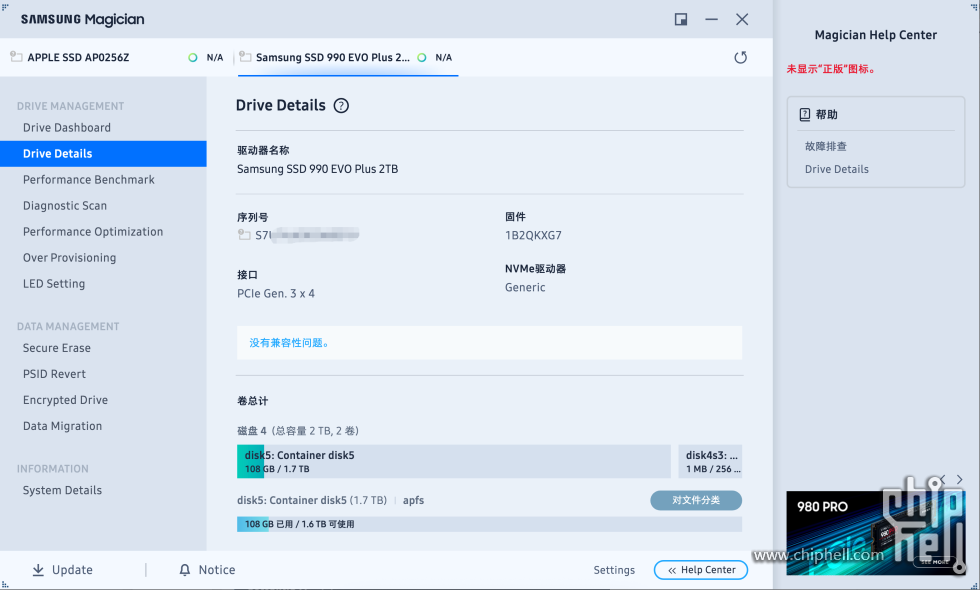Switch to APPLE SSD AP0256Z drive tab
980x590 pixels.
click(x=117, y=58)
